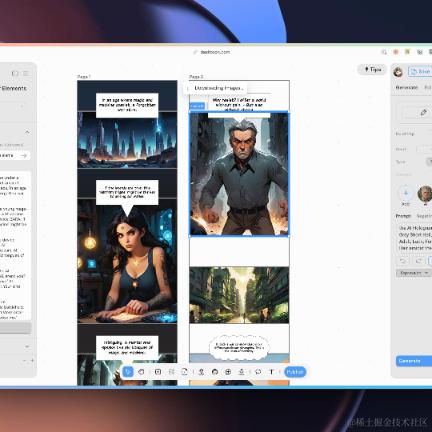Select the overgrown green street panel
Image resolution: width=432 pixels, height=432 pixels.
point(239,295)
